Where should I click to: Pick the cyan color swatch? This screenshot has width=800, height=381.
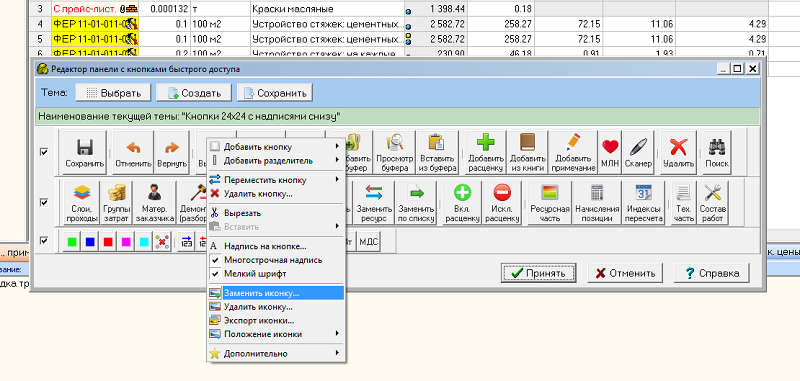click(x=144, y=242)
